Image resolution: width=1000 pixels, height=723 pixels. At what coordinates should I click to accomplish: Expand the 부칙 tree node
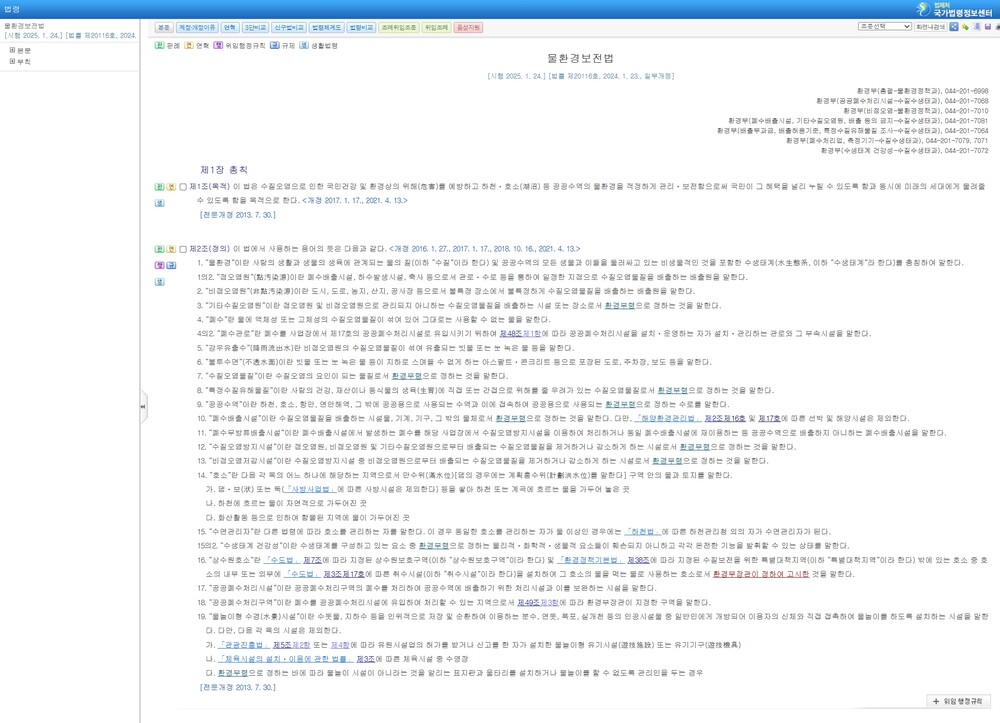pyautogui.click(x=12, y=61)
